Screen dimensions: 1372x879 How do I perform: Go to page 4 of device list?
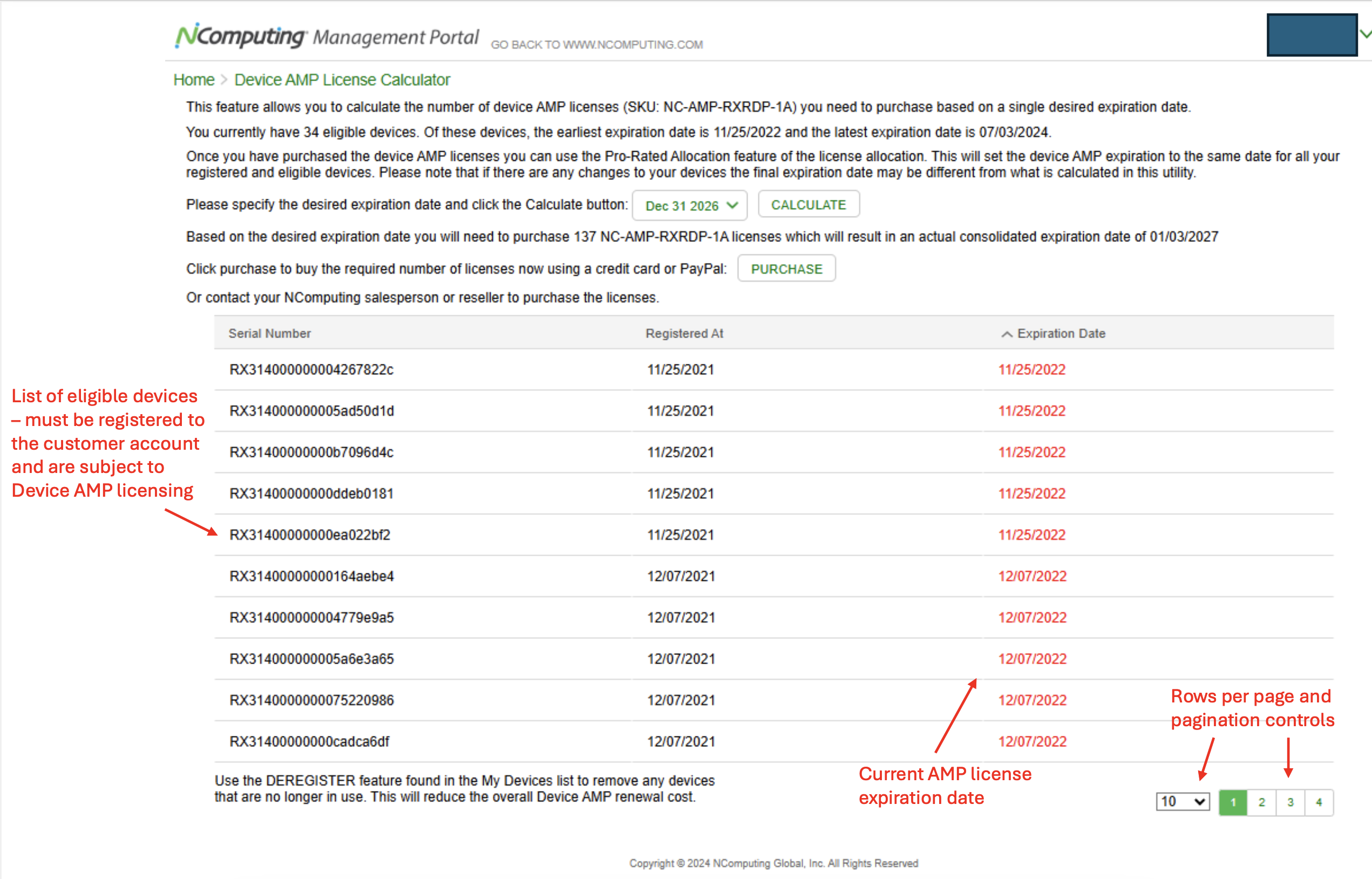1319,802
